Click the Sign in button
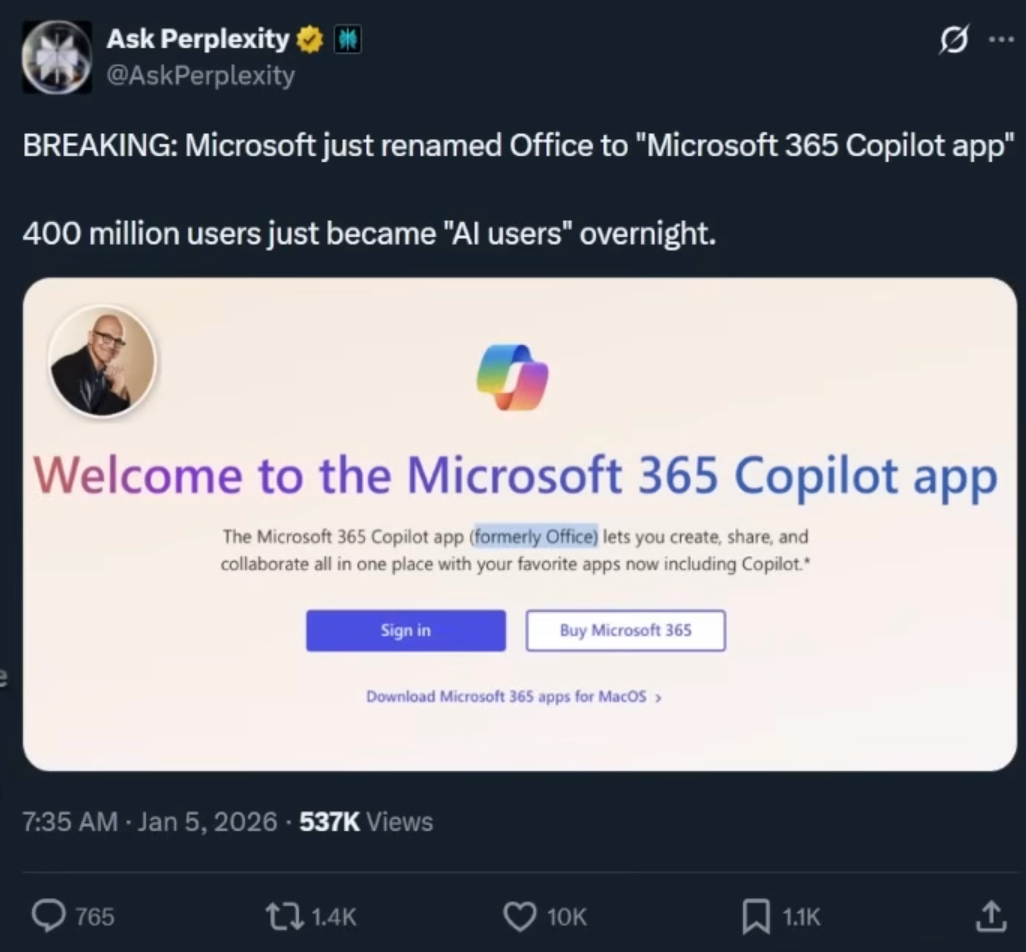 pos(406,630)
